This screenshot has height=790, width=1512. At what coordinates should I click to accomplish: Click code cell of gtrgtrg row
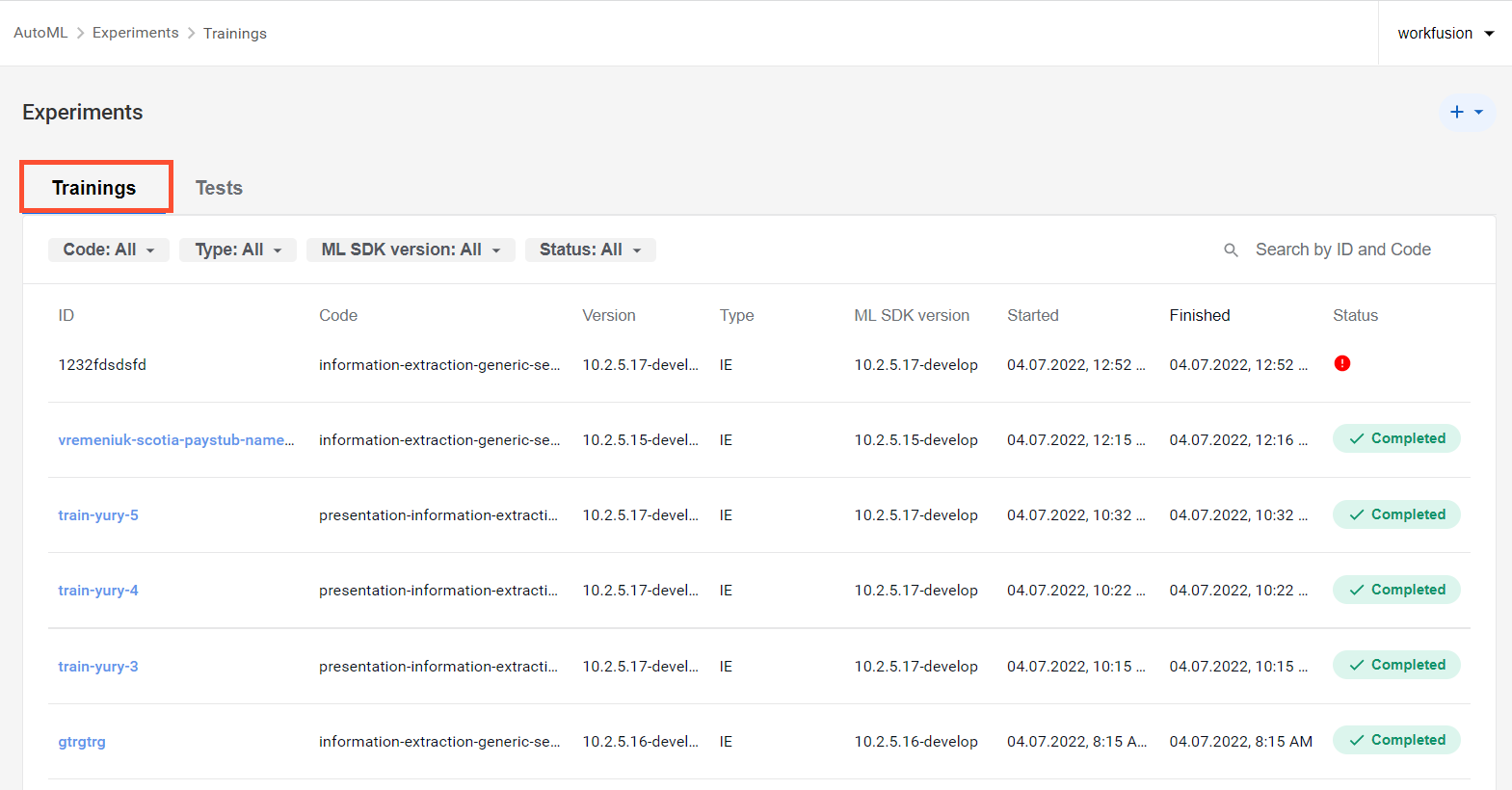tap(439, 741)
